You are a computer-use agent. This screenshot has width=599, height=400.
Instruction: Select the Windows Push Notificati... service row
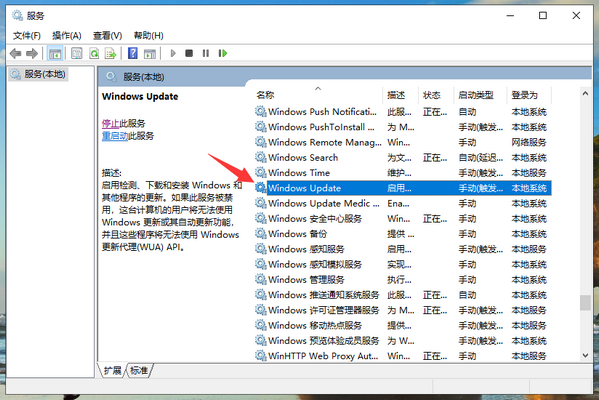pyautogui.click(x=403, y=112)
